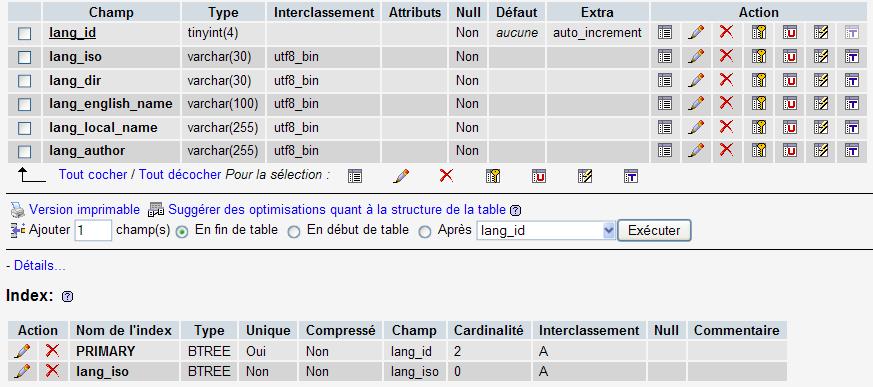The image size is (873, 387).
Task: Drop the lang_author field via red X
Action: [726, 150]
